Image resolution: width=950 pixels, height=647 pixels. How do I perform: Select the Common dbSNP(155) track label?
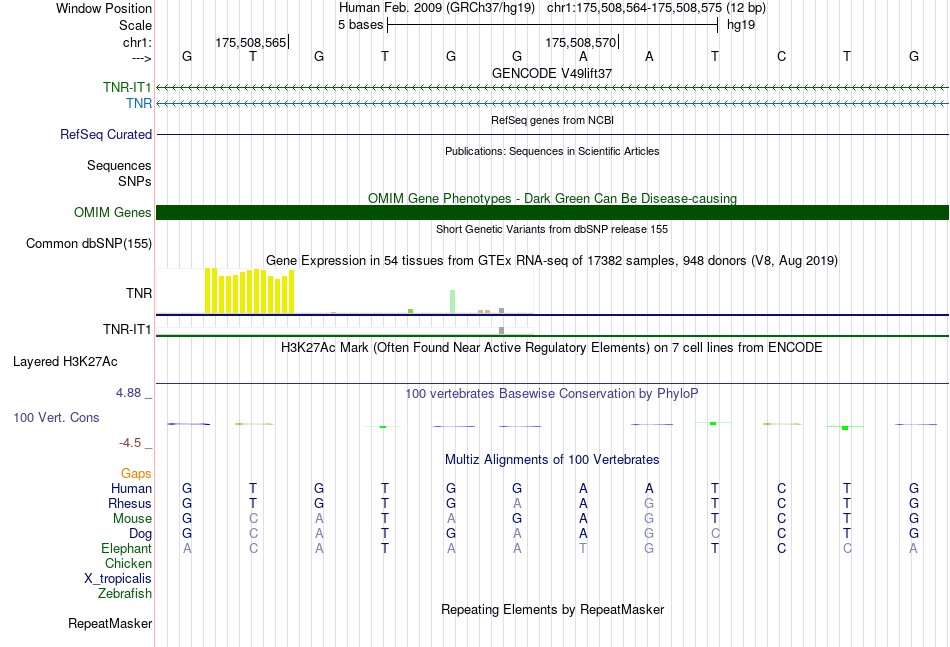click(x=89, y=244)
